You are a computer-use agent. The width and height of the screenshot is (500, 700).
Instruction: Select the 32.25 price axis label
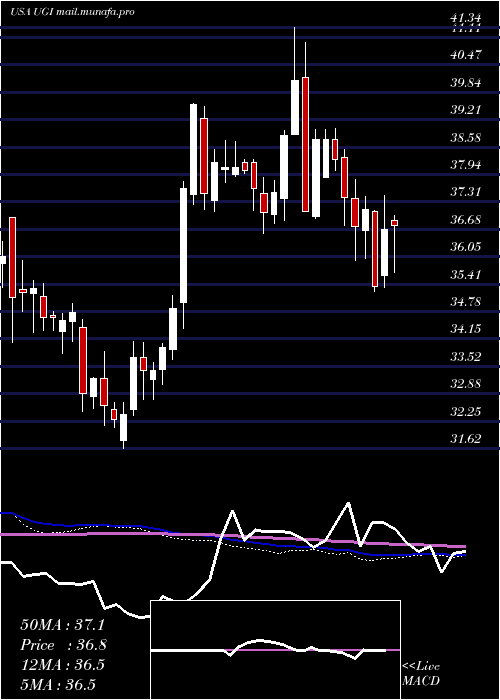click(x=466, y=412)
